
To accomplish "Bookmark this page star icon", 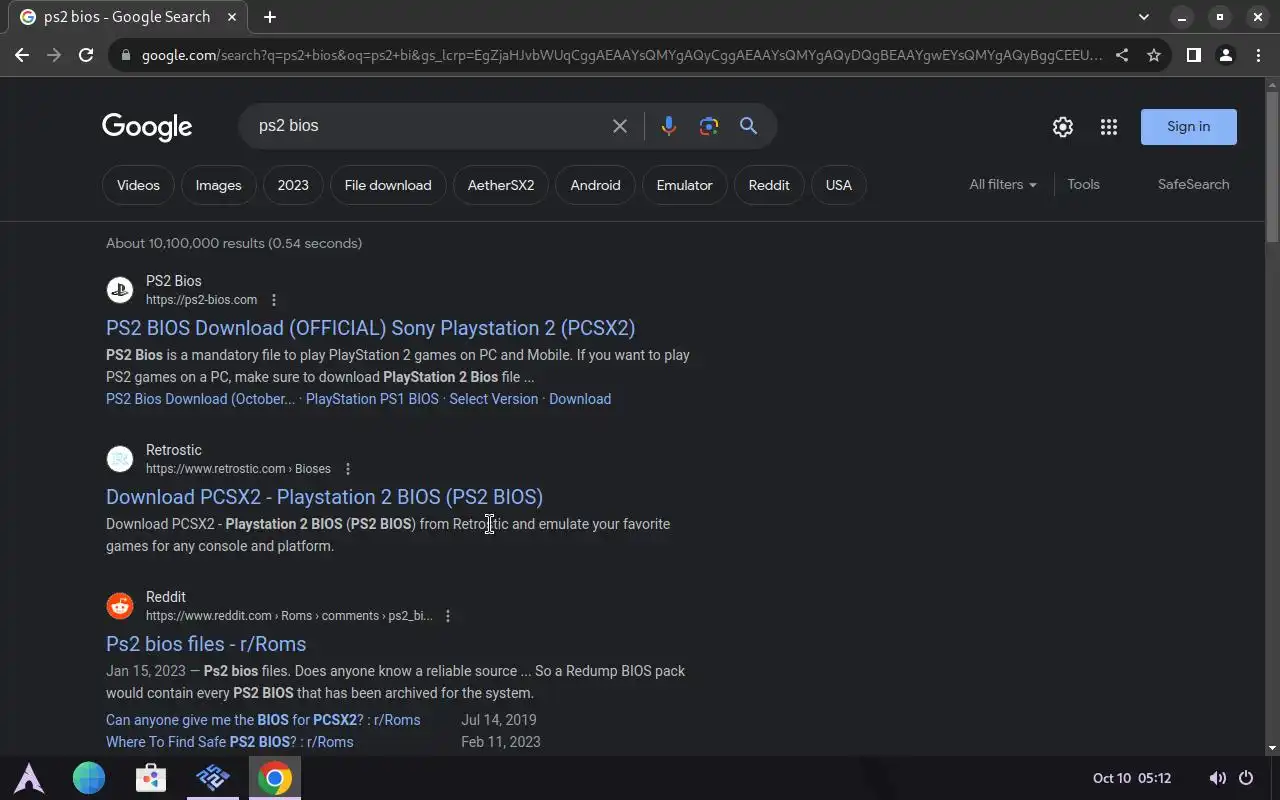I will [1154, 55].
